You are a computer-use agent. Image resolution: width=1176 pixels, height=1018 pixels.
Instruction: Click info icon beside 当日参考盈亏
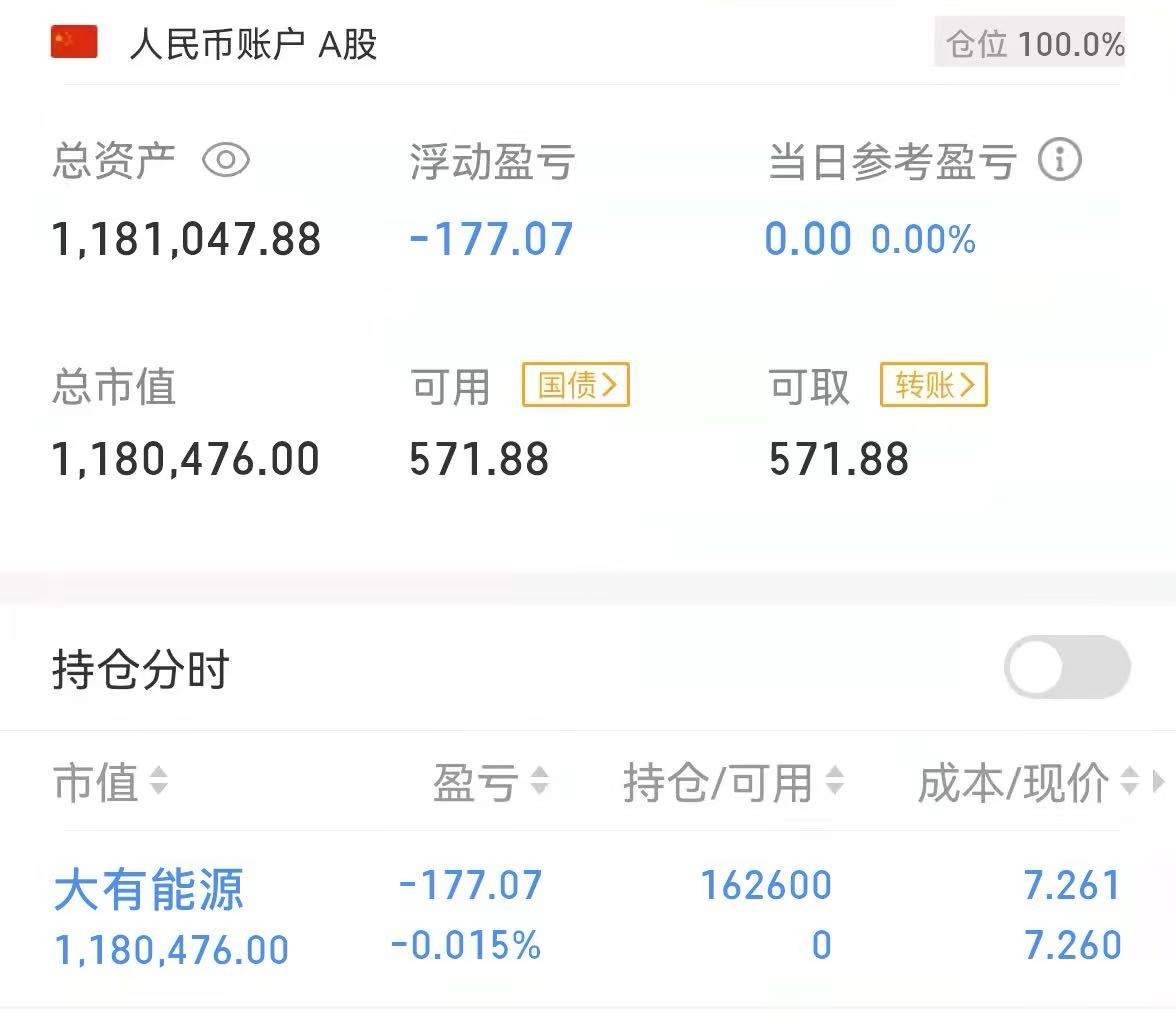tap(1059, 160)
